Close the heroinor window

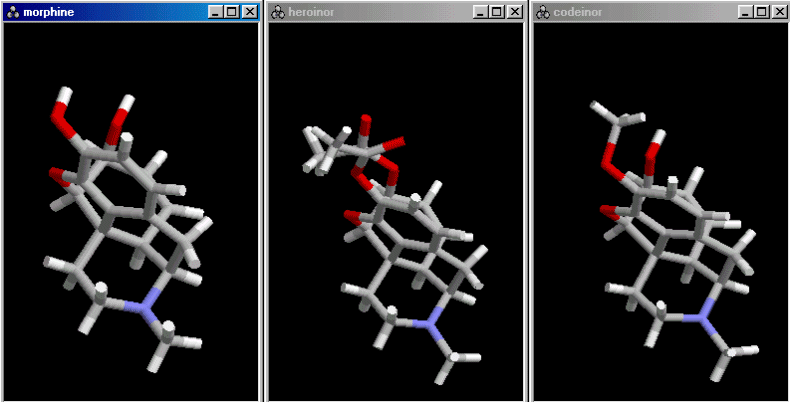click(x=515, y=12)
